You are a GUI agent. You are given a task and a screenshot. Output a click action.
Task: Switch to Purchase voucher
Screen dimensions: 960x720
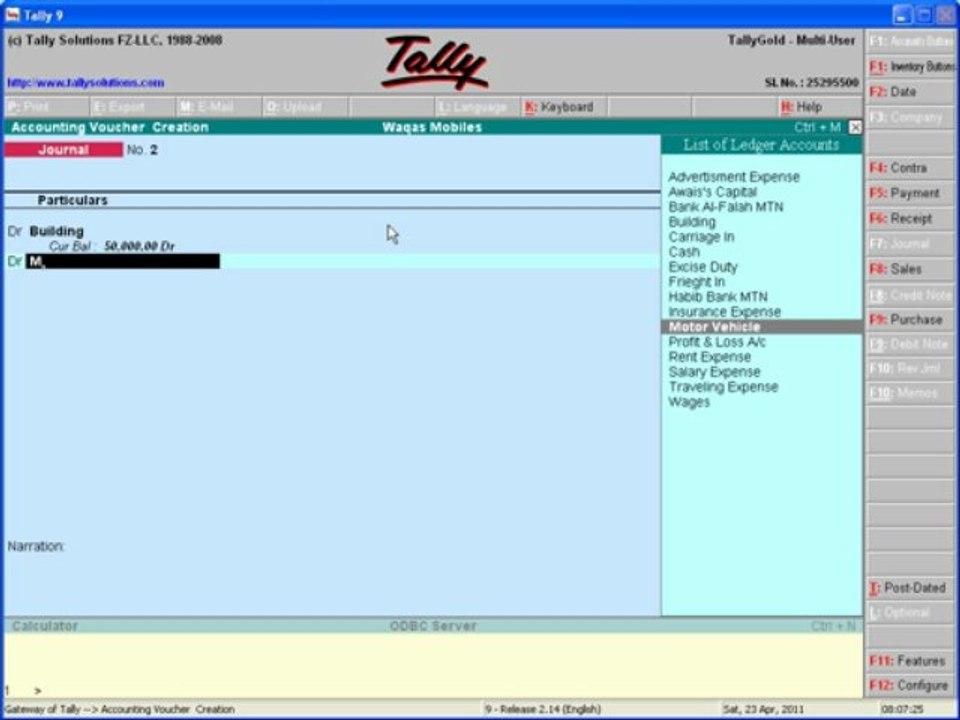(x=911, y=320)
